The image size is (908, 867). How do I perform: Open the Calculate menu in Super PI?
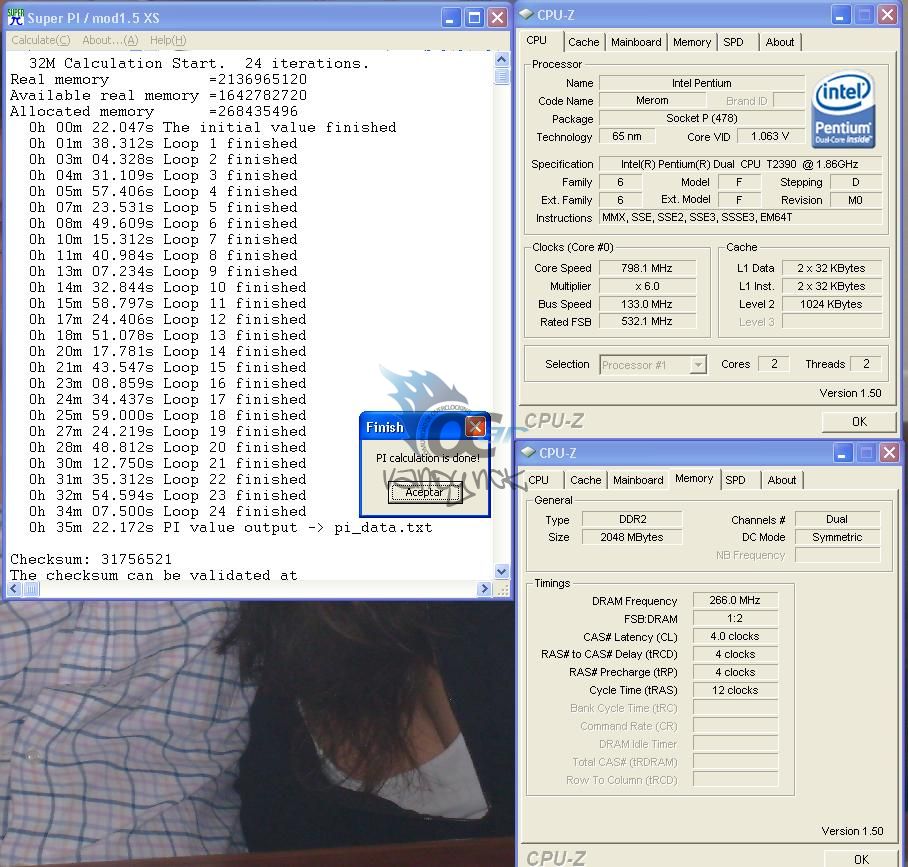coord(41,40)
